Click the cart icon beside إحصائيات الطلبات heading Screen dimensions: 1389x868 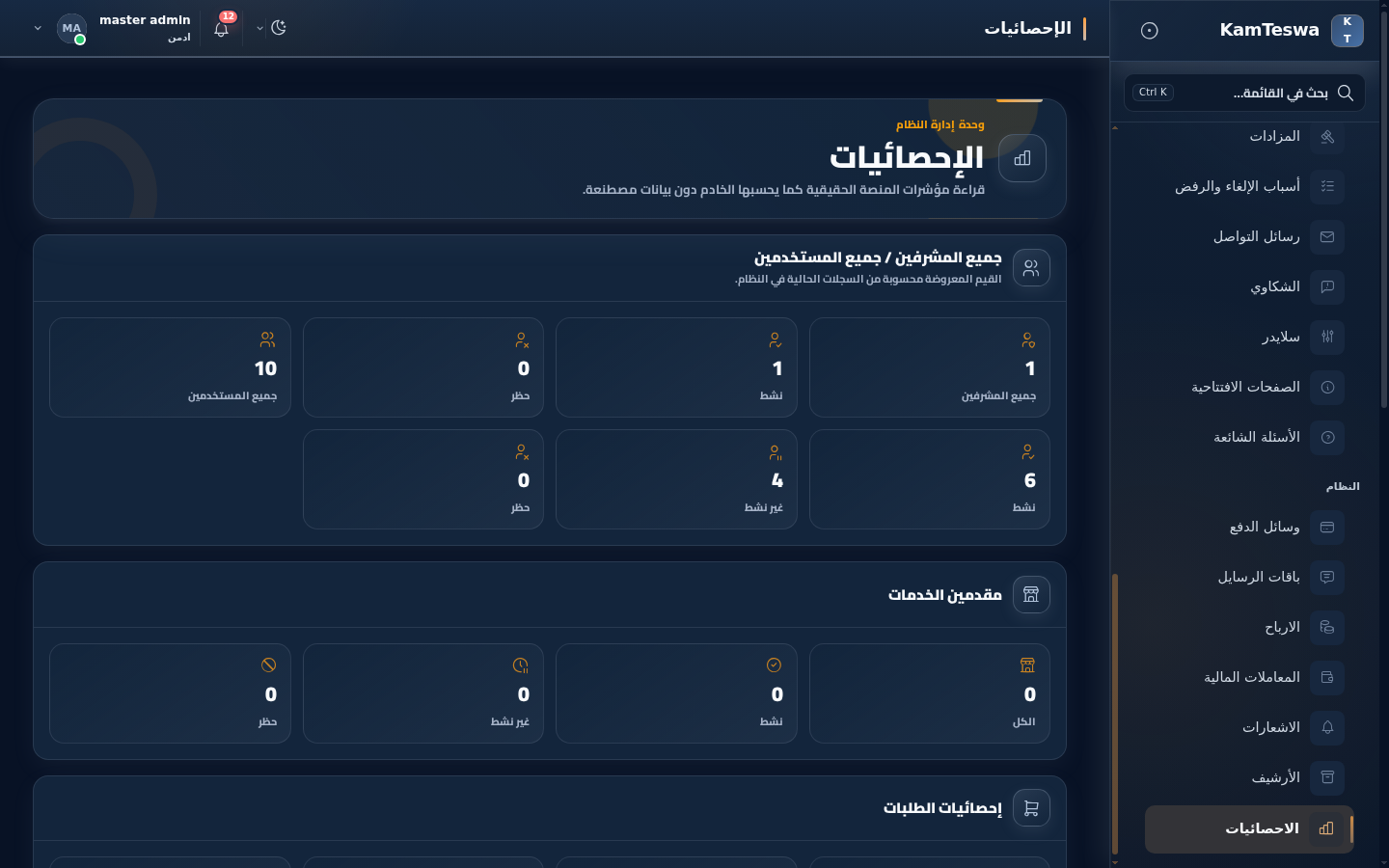click(1031, 808)
